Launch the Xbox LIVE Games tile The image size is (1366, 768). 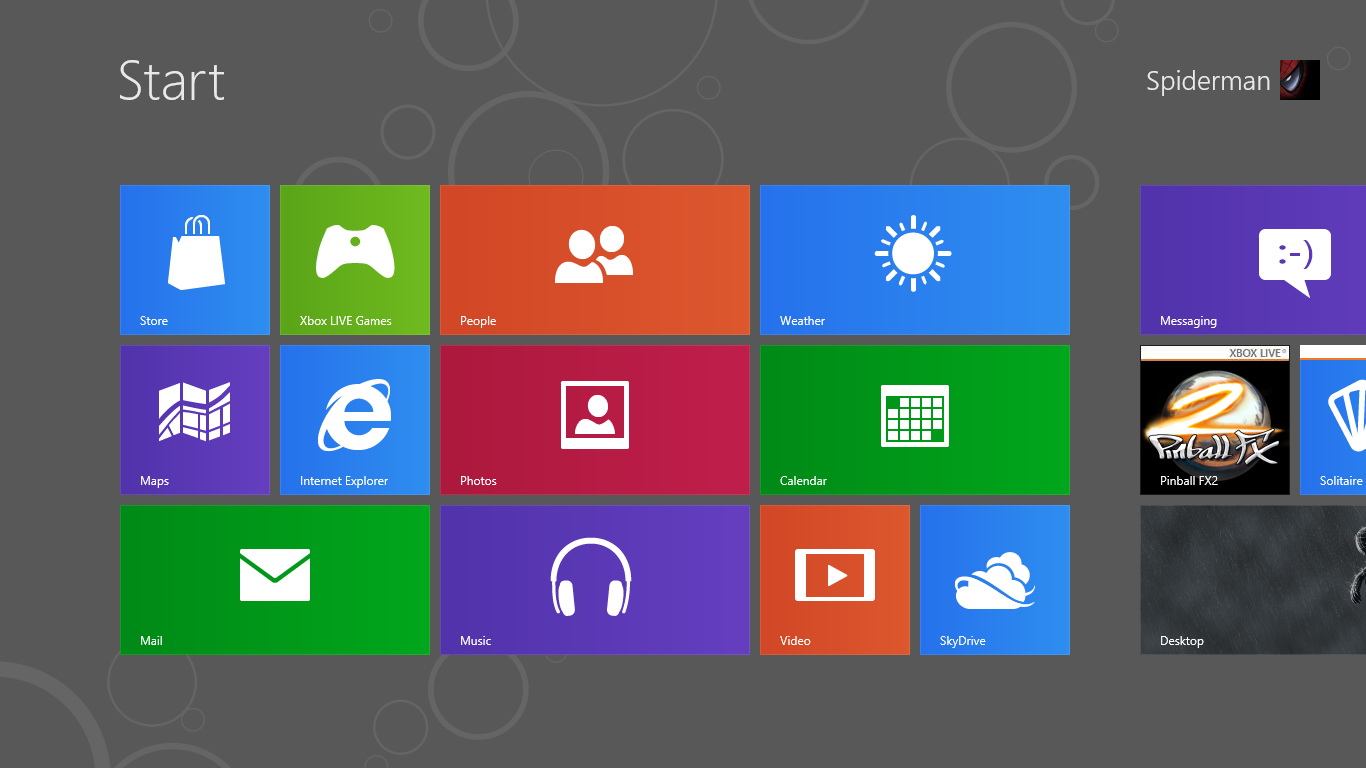click(355, 260)
